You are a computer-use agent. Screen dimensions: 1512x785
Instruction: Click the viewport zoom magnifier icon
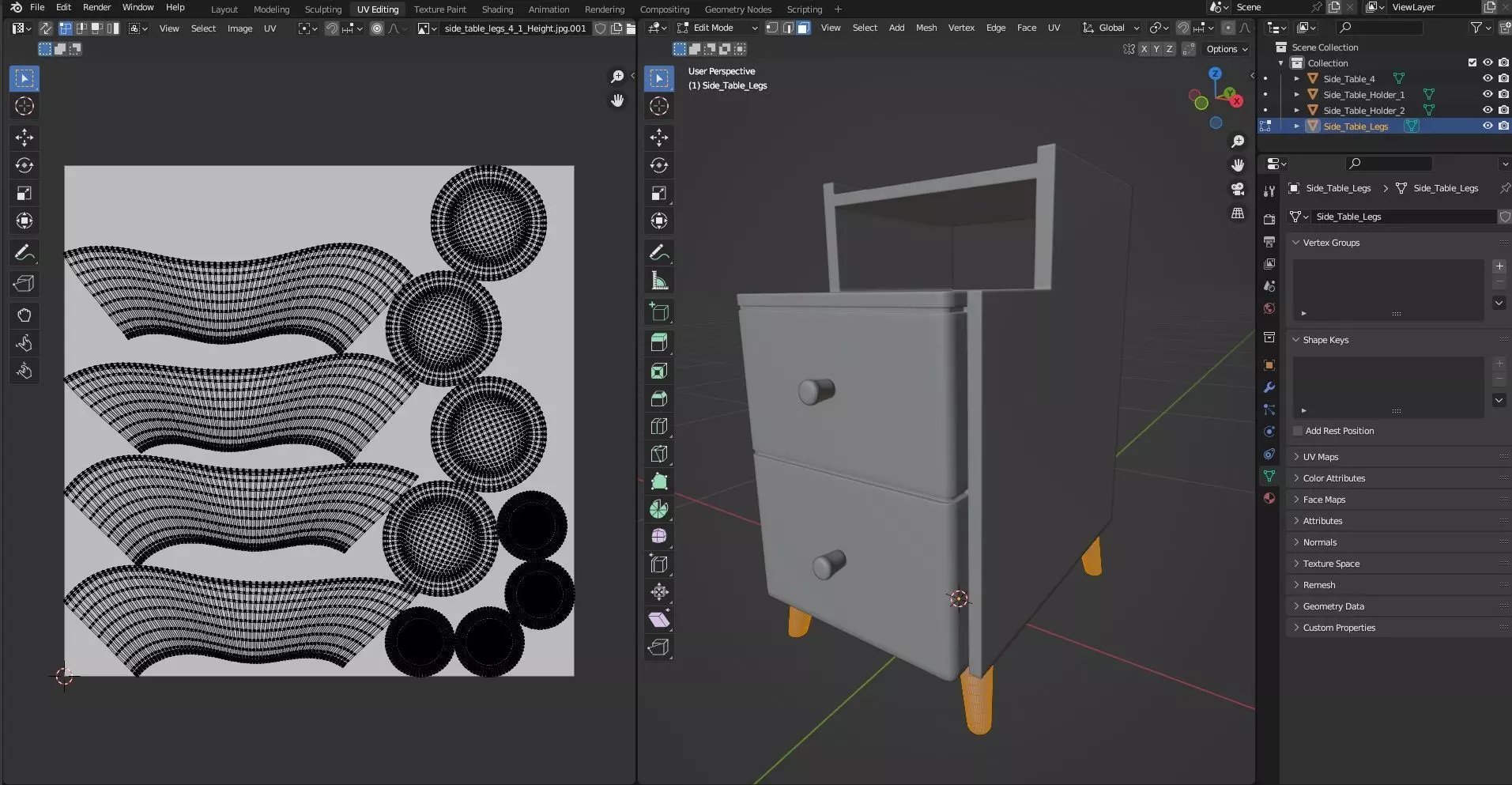1238,142
